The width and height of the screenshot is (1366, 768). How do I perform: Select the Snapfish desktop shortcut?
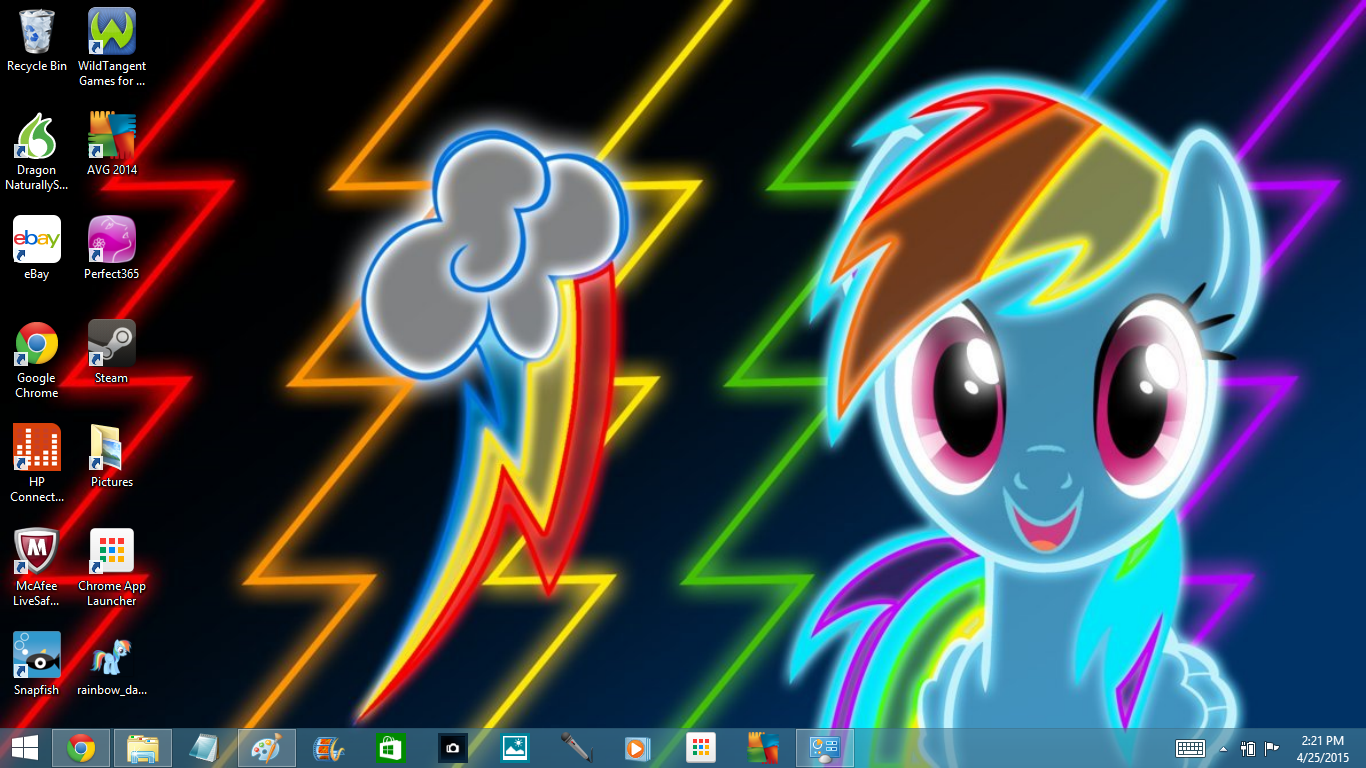coord(37,664)
